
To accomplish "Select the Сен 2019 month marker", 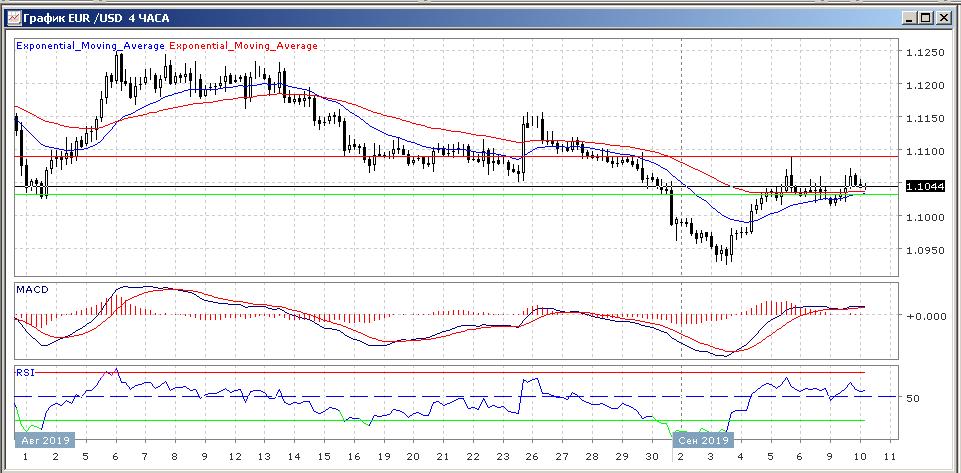I will pyautogui.click(x=703, y=441).
